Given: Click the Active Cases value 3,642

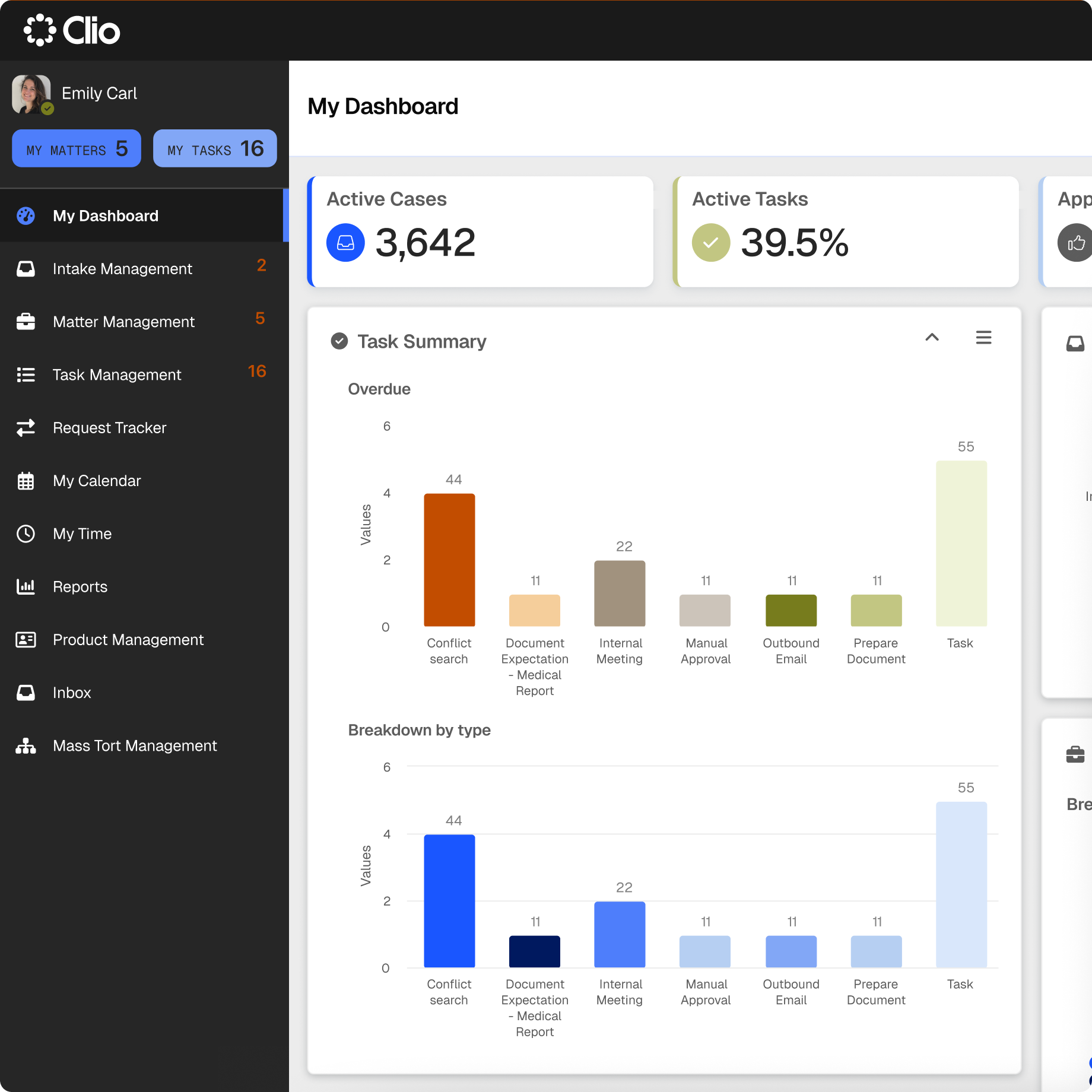Looking at the screenshot, I should [x=426, y=242].
